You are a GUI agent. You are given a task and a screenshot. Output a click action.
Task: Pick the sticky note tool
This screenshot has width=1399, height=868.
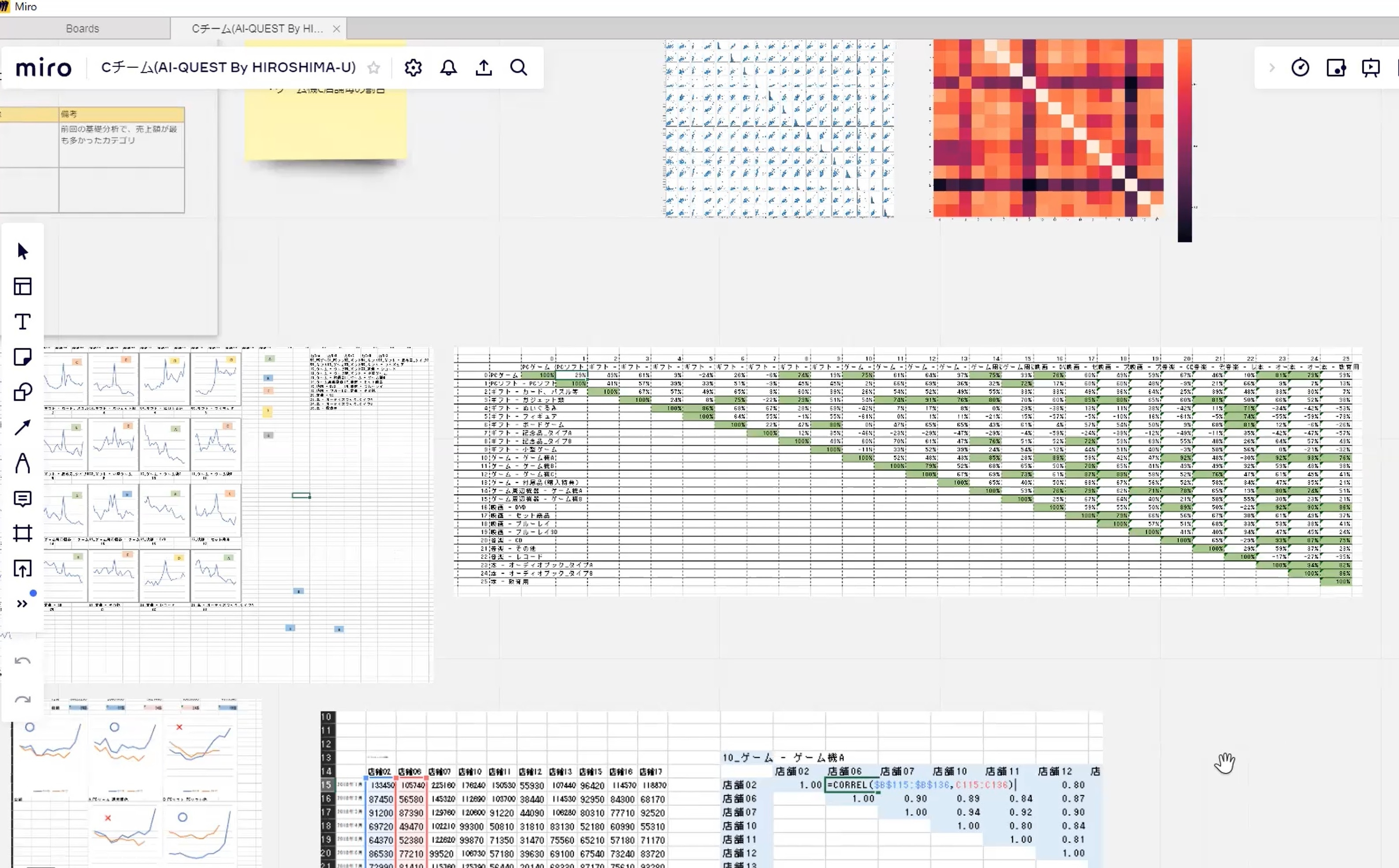coord(22,357)
